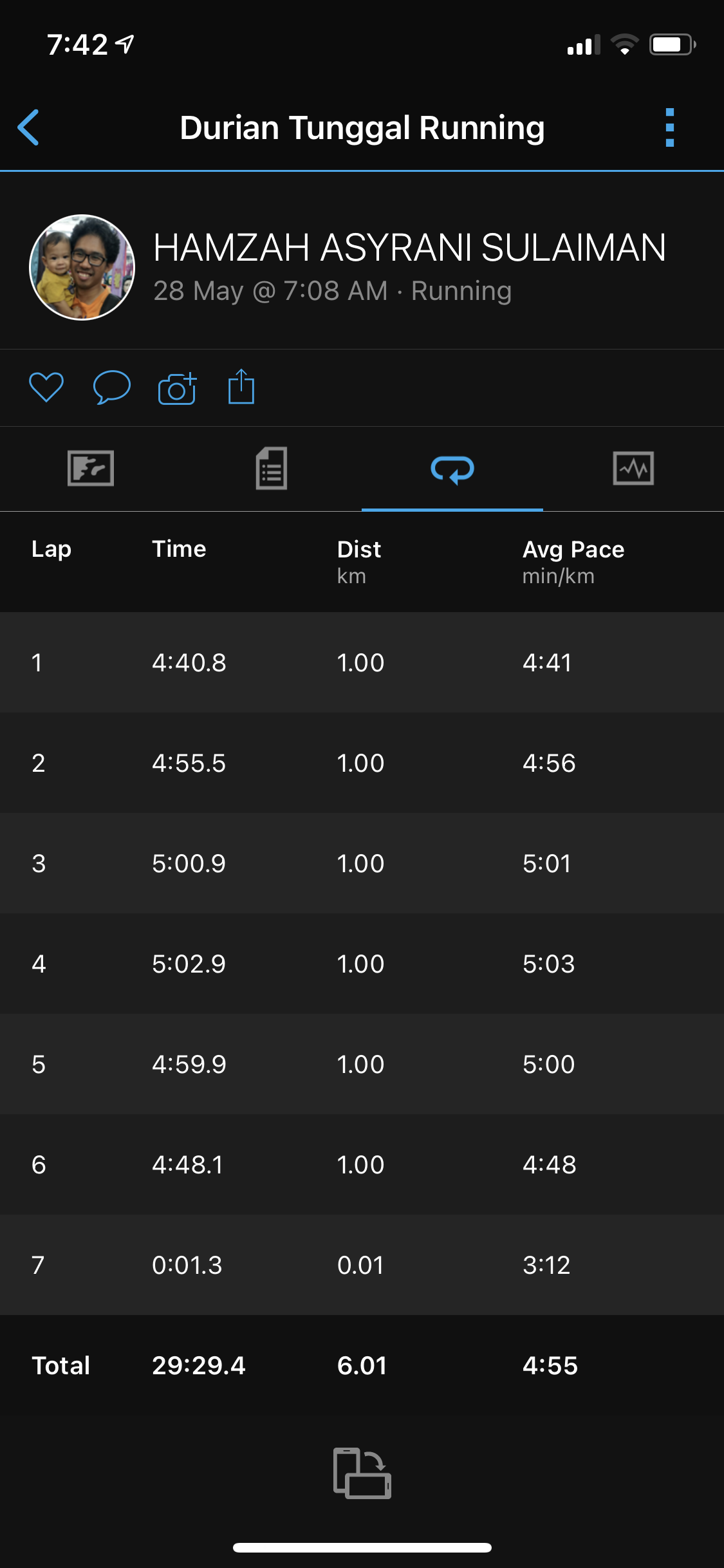
Task: Switch to the map overview tab
Action: (91, 468)
